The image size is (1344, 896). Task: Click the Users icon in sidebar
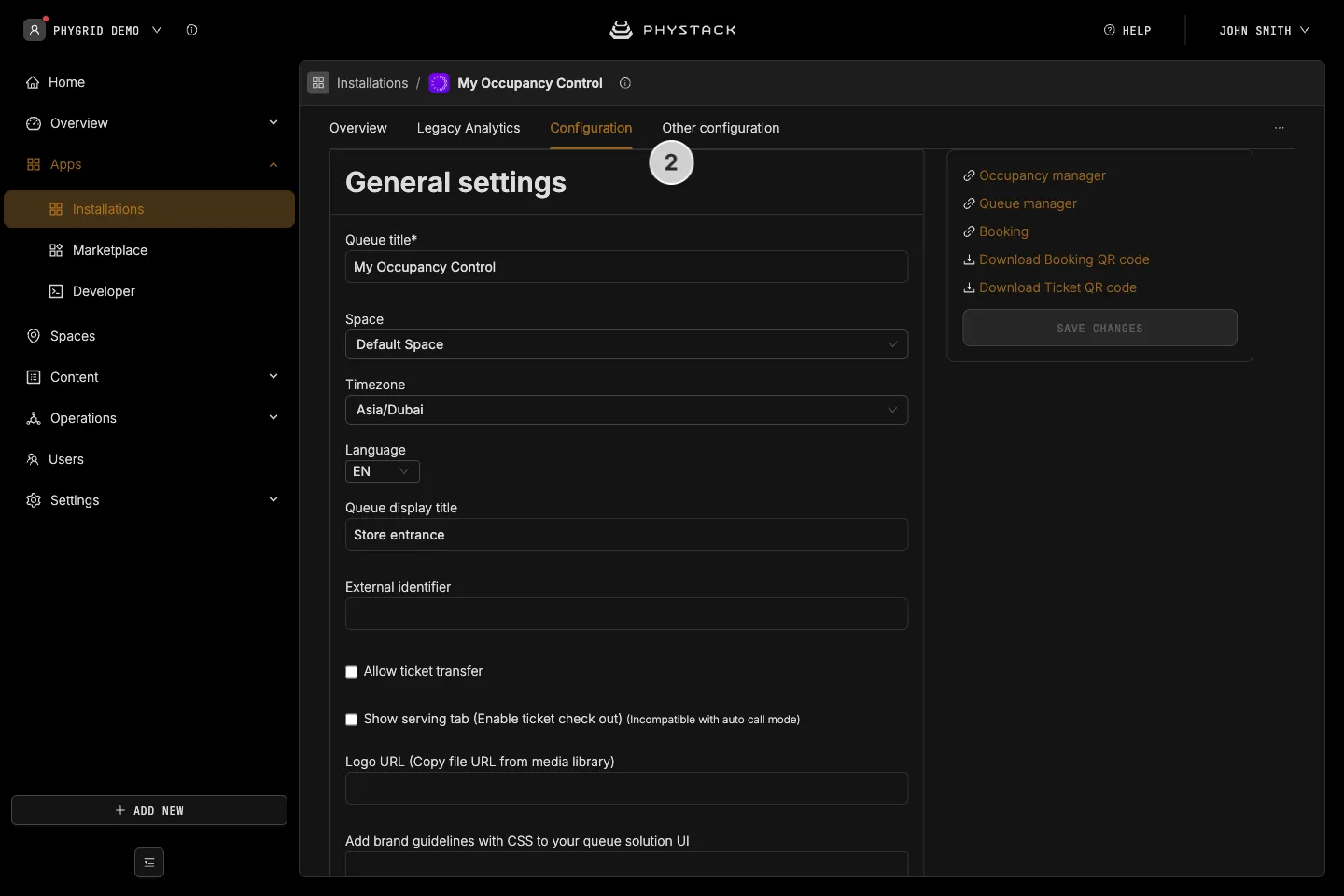tap(33, 459)
